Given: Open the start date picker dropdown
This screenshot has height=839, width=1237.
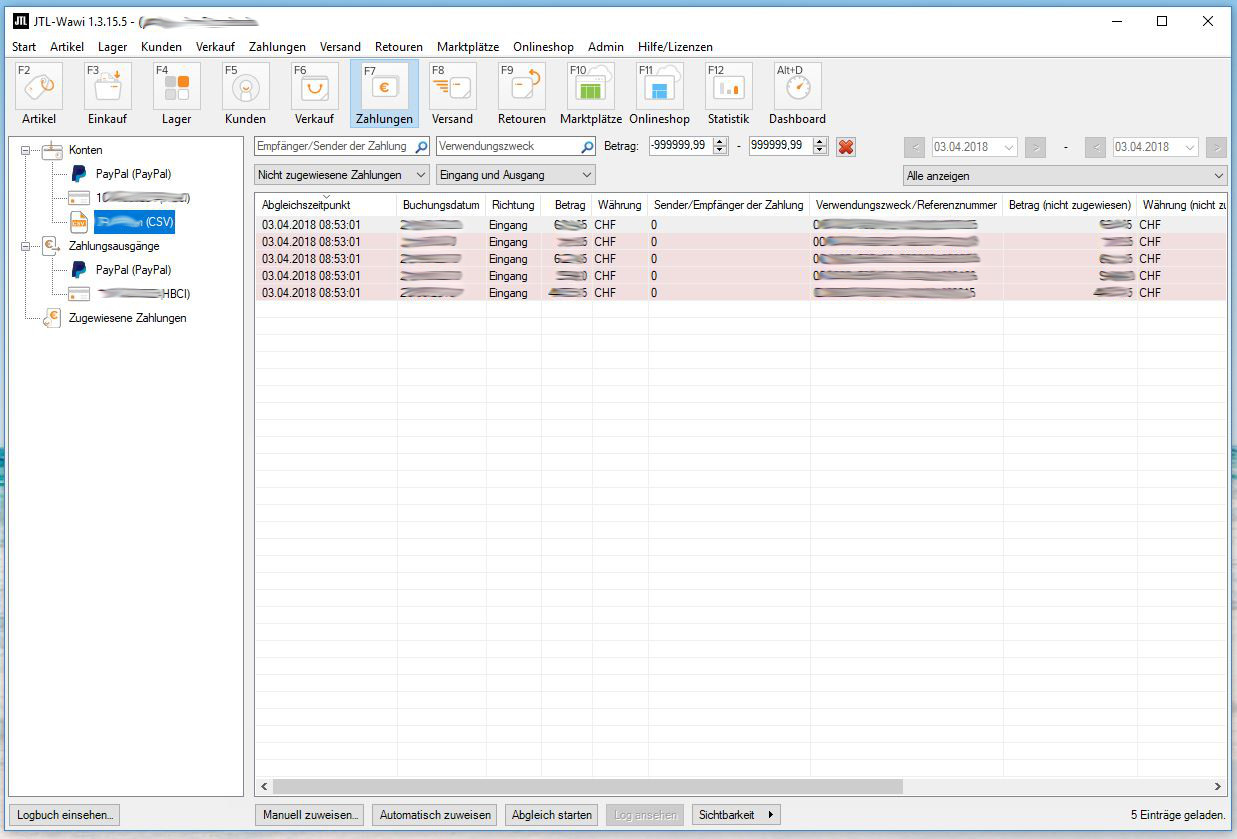Looking at the screenshot, I should pos(1009,147).
